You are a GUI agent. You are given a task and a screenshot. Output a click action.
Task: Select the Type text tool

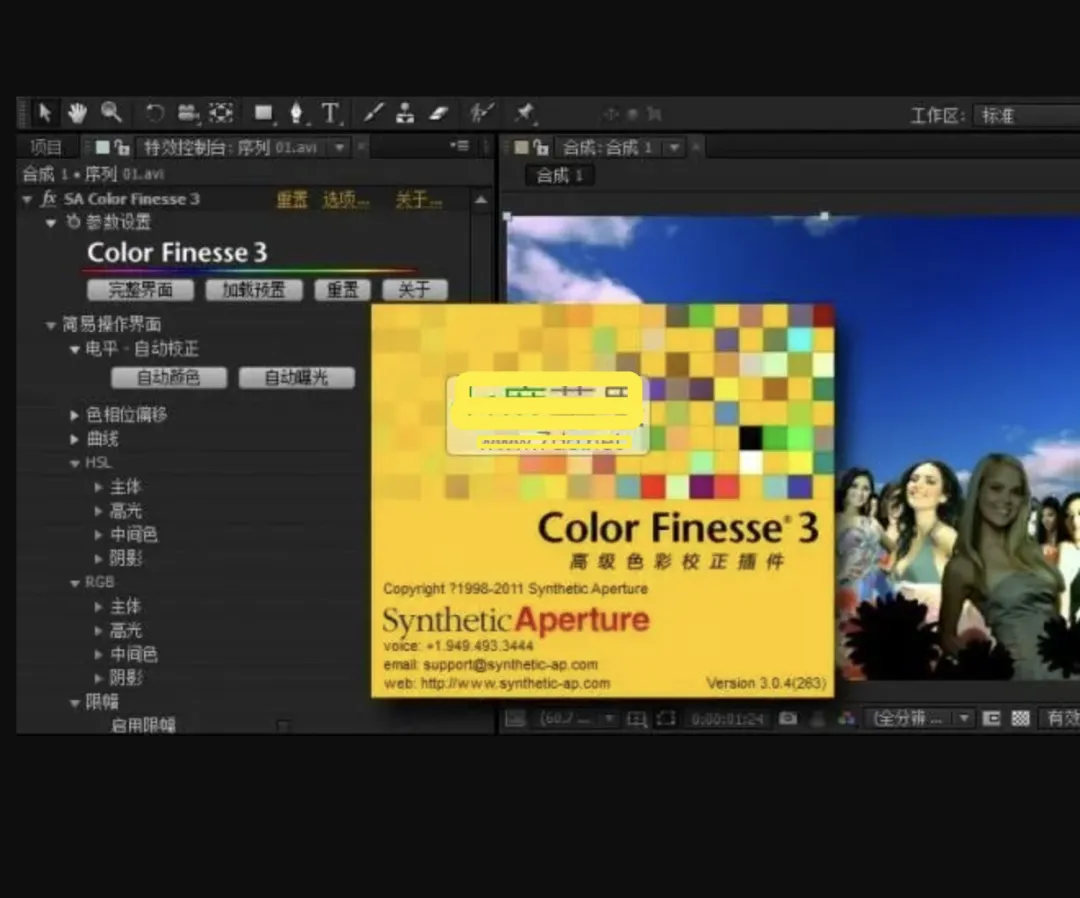(x=330, y=113)
